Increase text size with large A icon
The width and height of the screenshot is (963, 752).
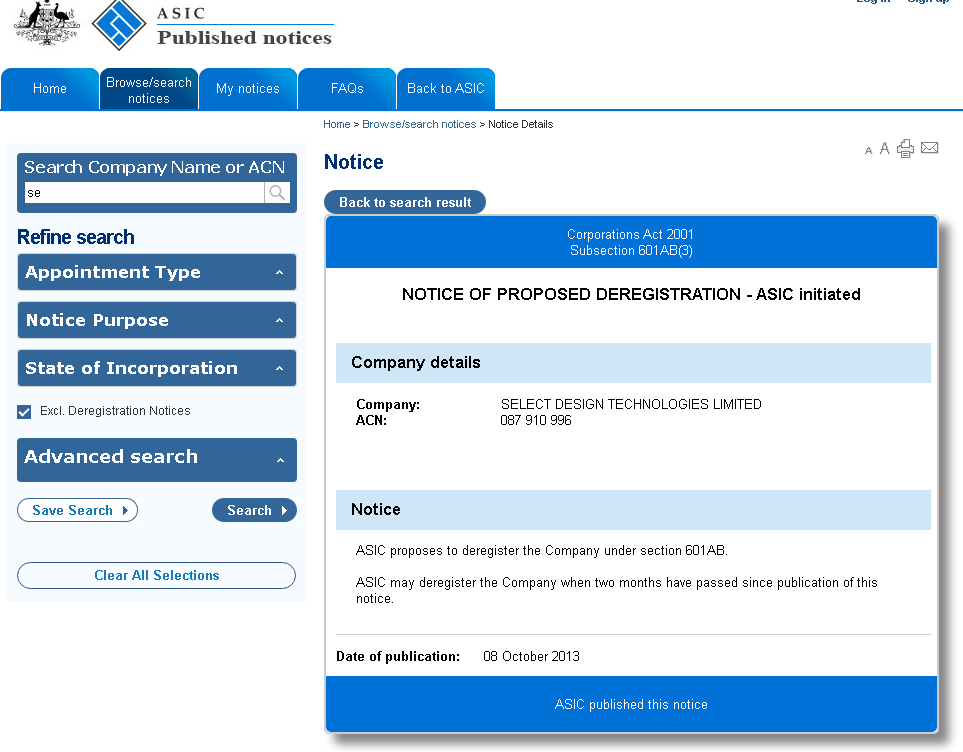884,148
